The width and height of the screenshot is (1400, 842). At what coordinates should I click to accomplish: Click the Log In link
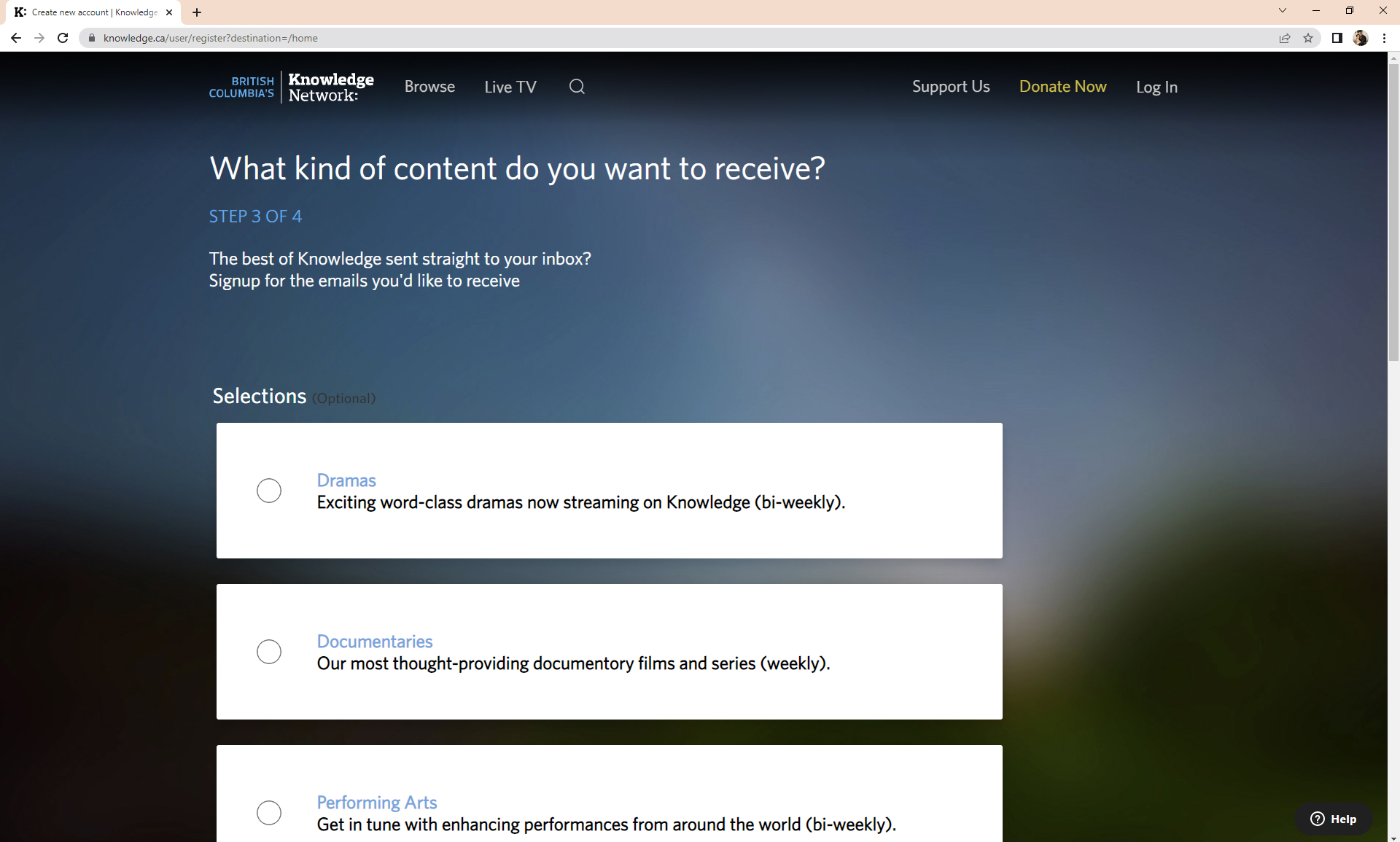(1156, 87)
